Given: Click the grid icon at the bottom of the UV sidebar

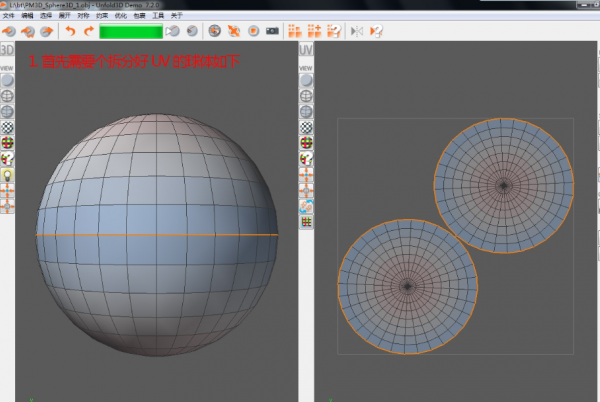Looking at the screenshot, I should point(306,221).
